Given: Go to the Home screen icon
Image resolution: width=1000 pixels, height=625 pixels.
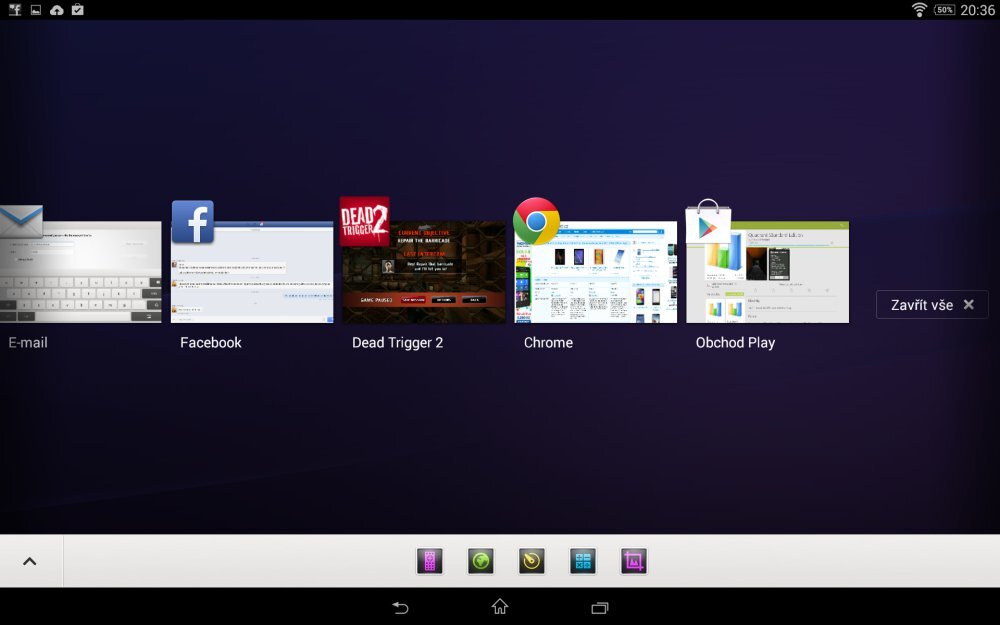Looking at the screenshot, I should 499,607.
